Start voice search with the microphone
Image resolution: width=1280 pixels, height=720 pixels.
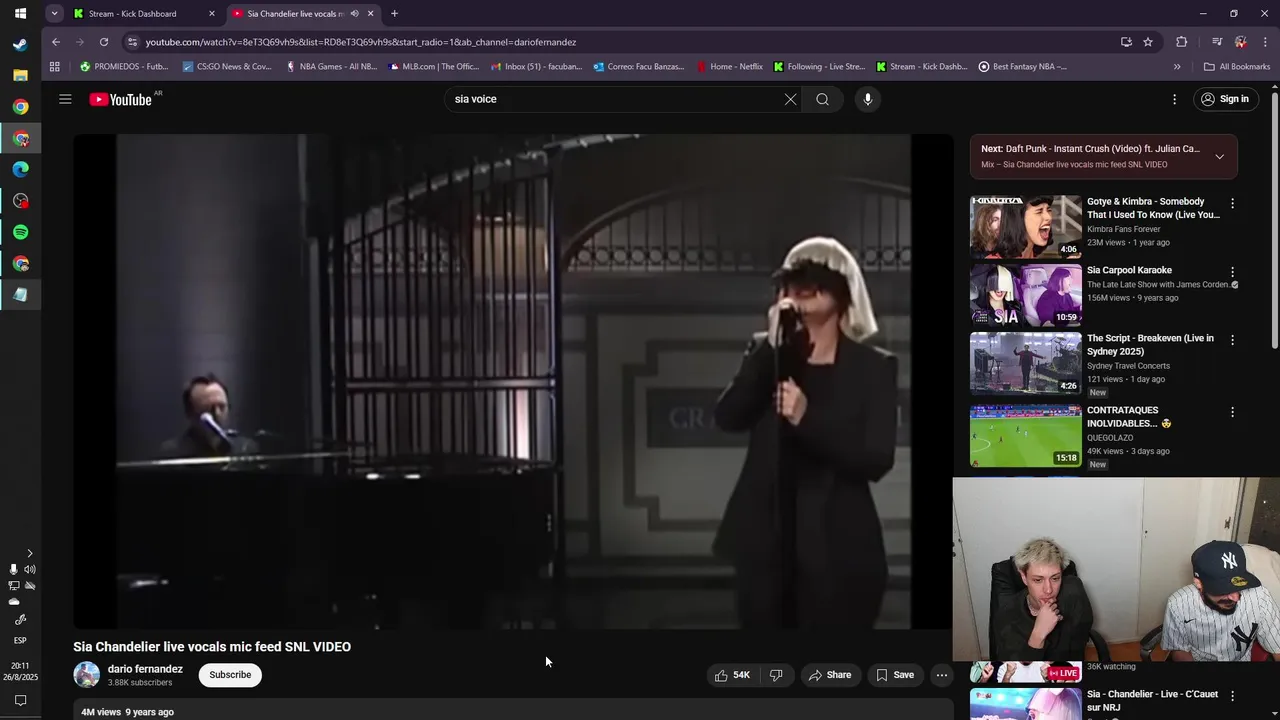867,99
